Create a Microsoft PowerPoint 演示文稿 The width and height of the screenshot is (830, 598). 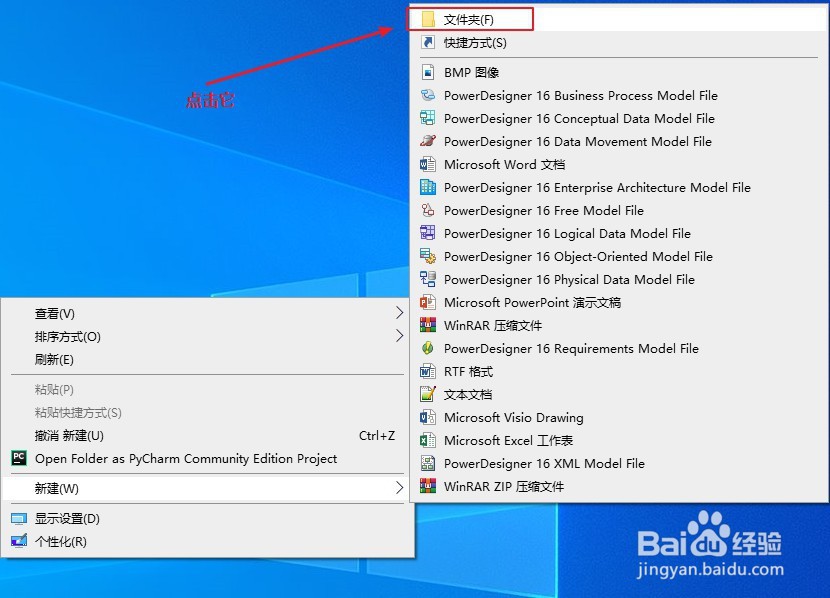click(619, 303)
